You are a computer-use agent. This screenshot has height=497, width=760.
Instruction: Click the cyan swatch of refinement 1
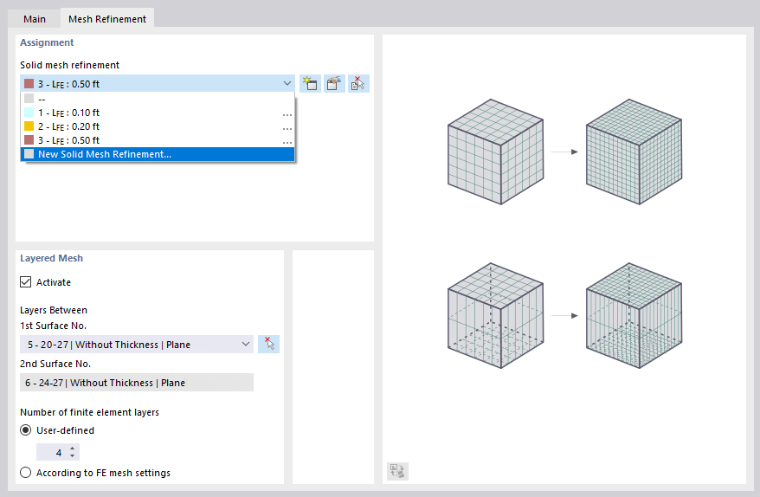[29, 112]
